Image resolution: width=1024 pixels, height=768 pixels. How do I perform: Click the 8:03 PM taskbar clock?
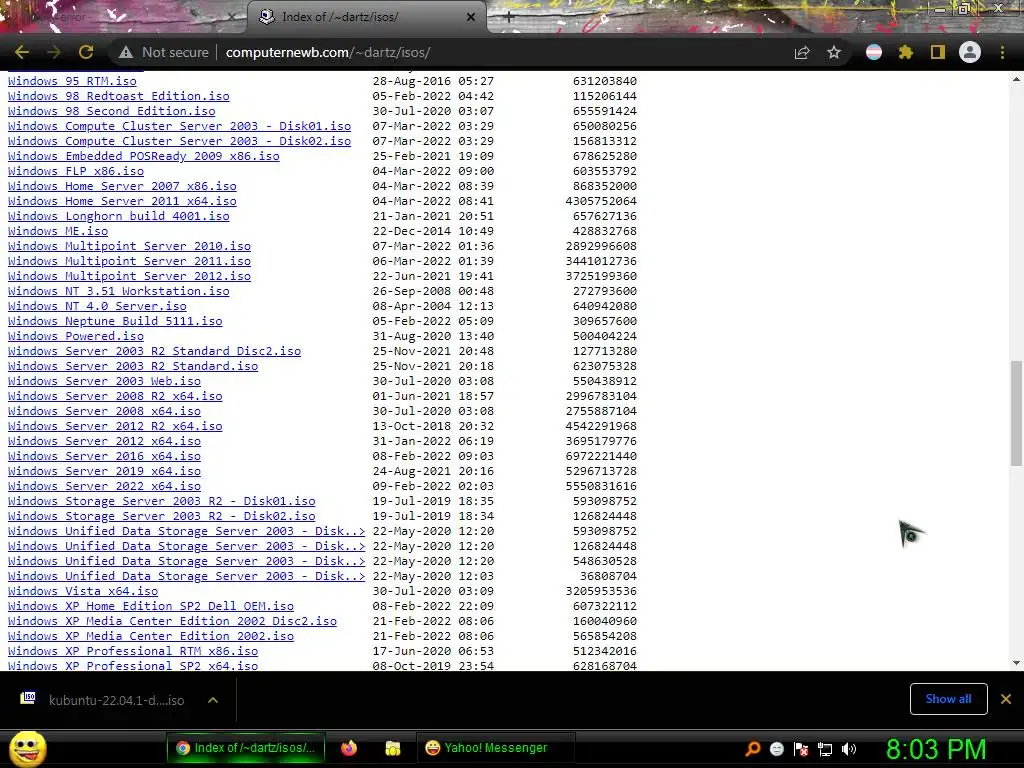(x=936, y=750)
